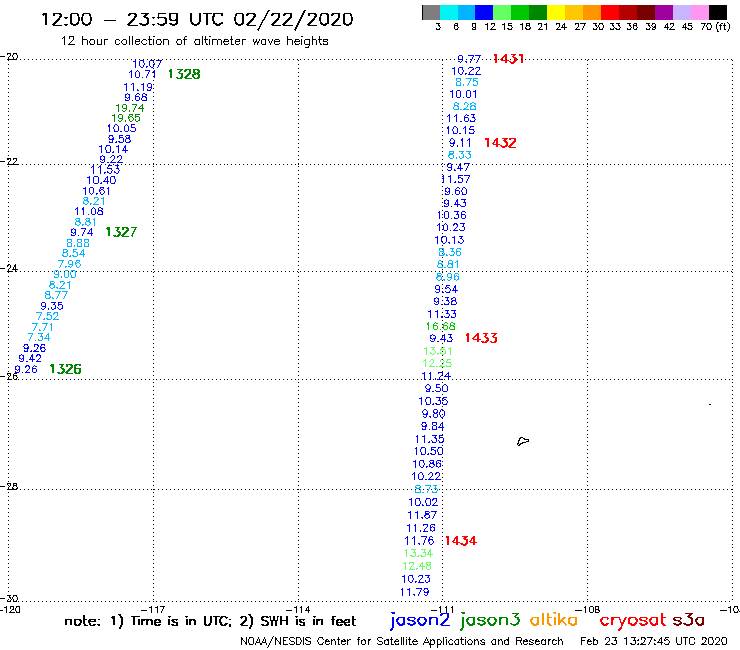Click the wave height value 10.07

(147, 64)
